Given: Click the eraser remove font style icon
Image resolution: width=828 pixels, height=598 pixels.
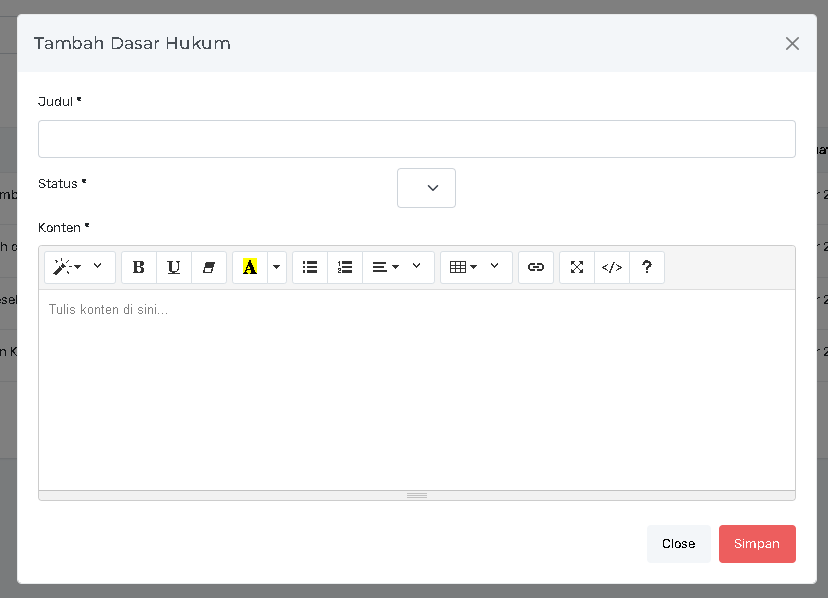Looking at the screenshot, I should 209,268.
